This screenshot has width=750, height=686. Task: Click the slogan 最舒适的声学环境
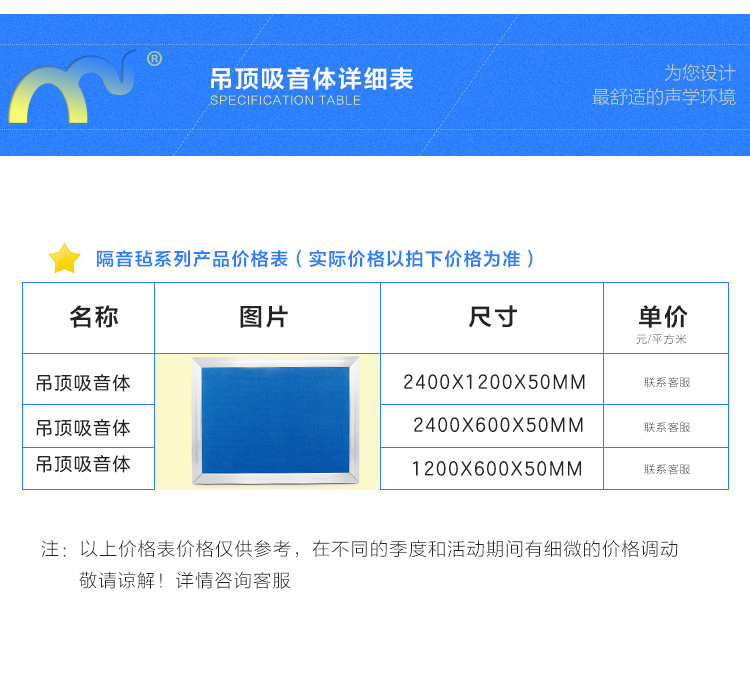663,97
